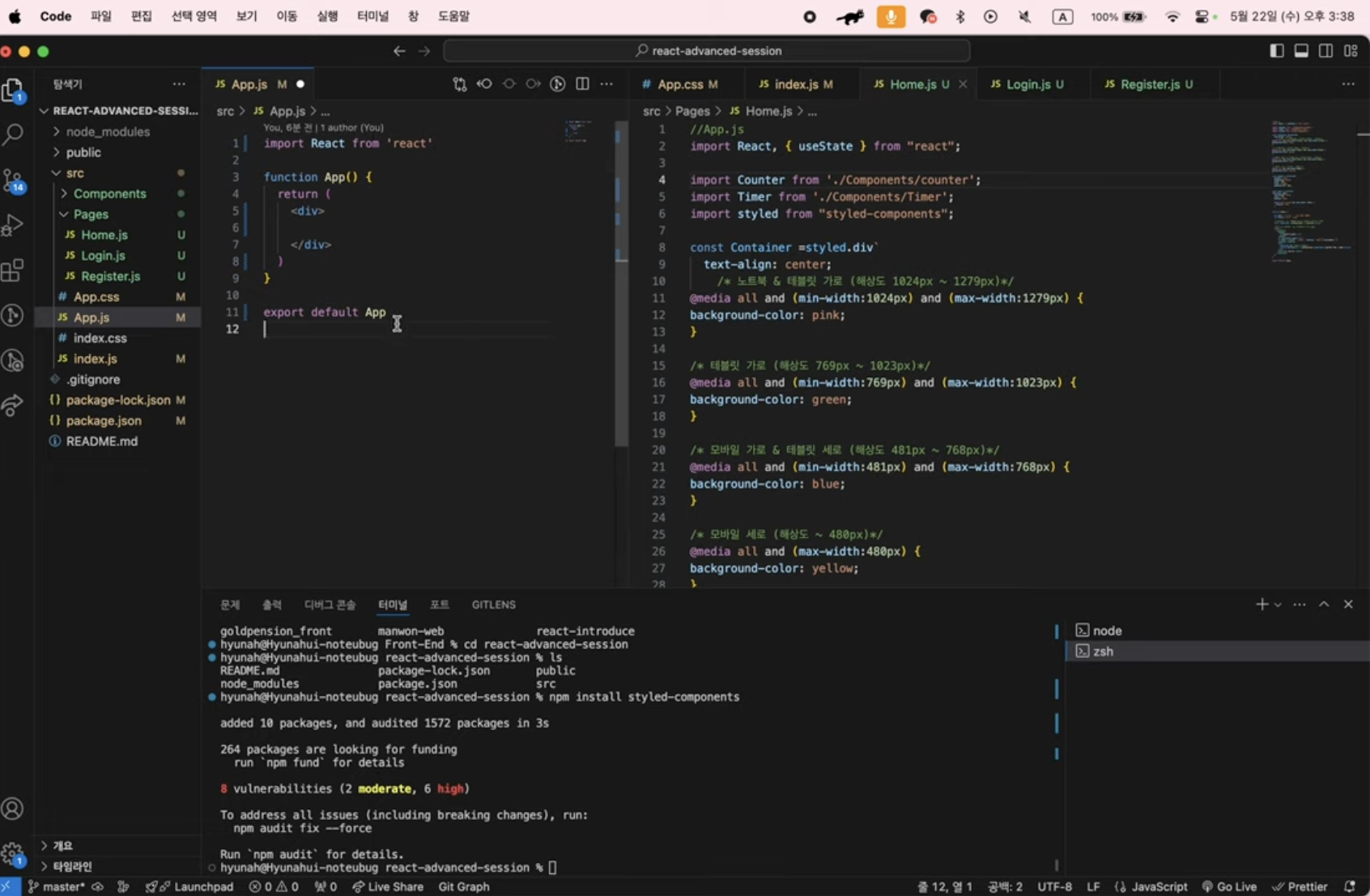Open the 문제 problems panel tab
Viewport: 1370px width, 896px height.
(x=230, y=605)
